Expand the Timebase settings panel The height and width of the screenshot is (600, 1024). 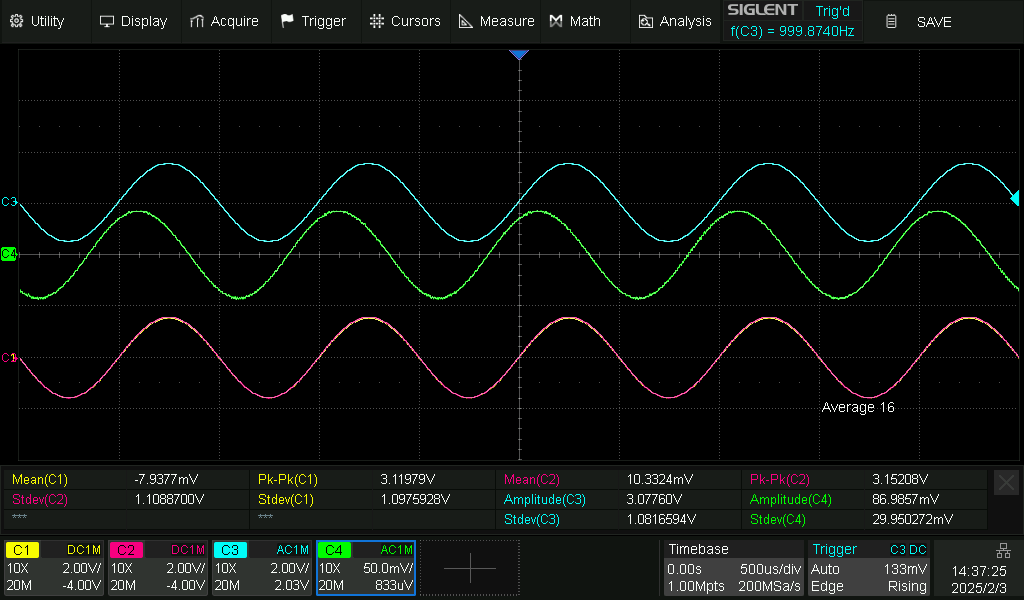pyautogui.click(x=734, y=568)
